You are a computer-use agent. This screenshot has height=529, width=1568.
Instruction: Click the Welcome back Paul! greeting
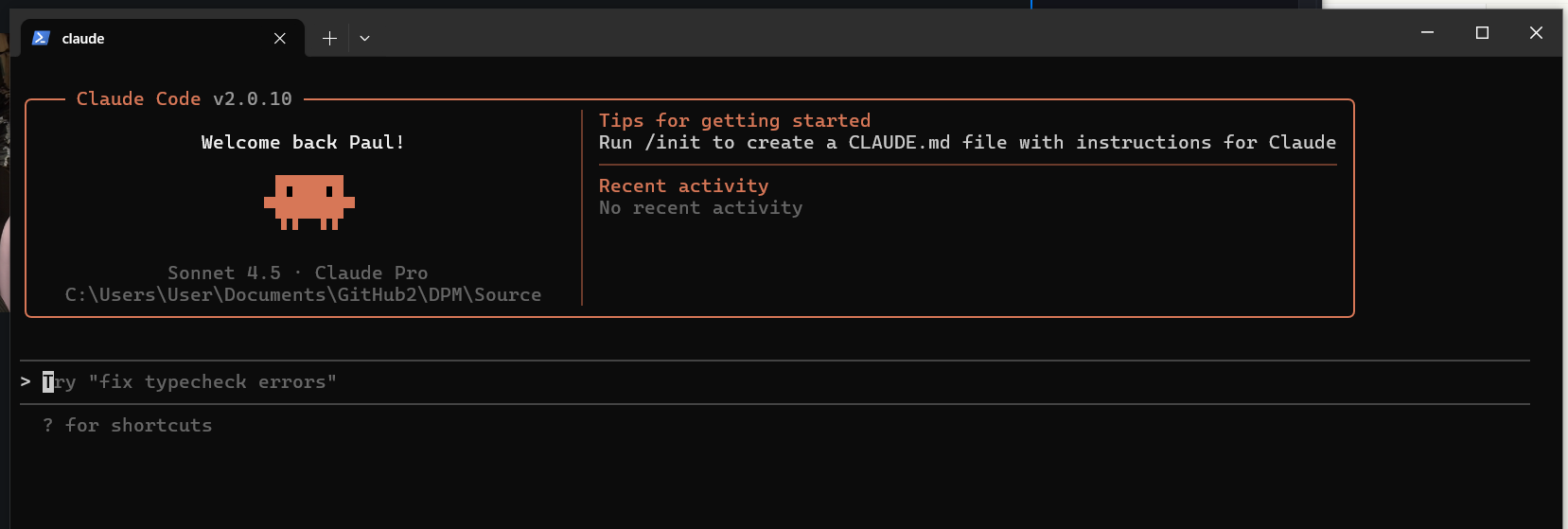point(303,142)
